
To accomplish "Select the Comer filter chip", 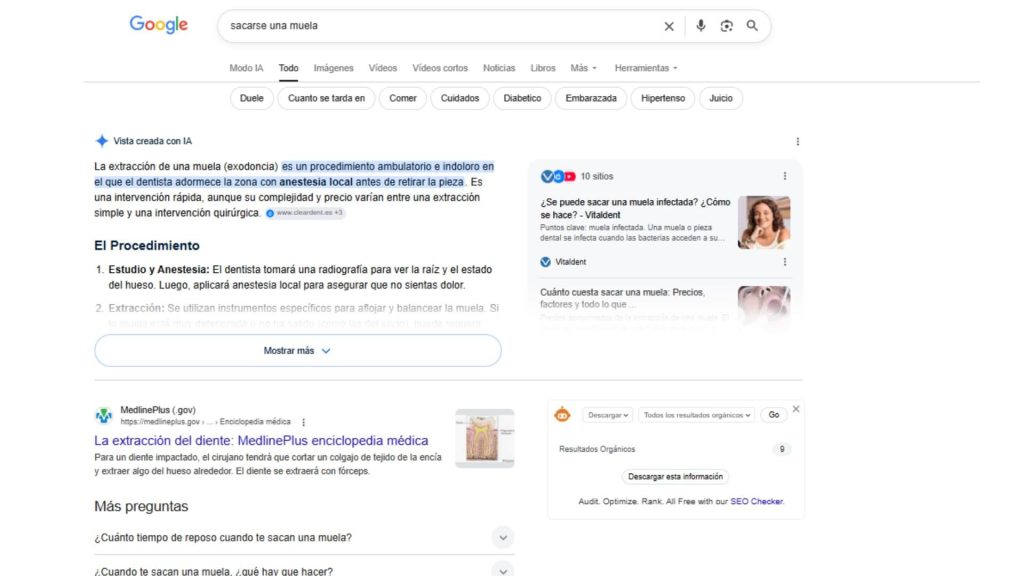I will (402, 99).
